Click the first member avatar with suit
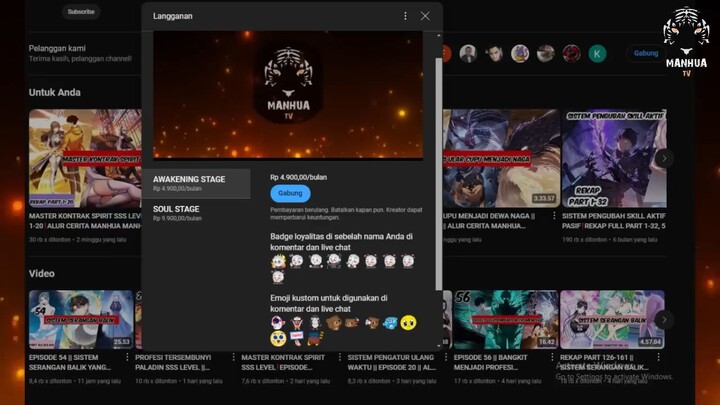 [x=468, y=54]
